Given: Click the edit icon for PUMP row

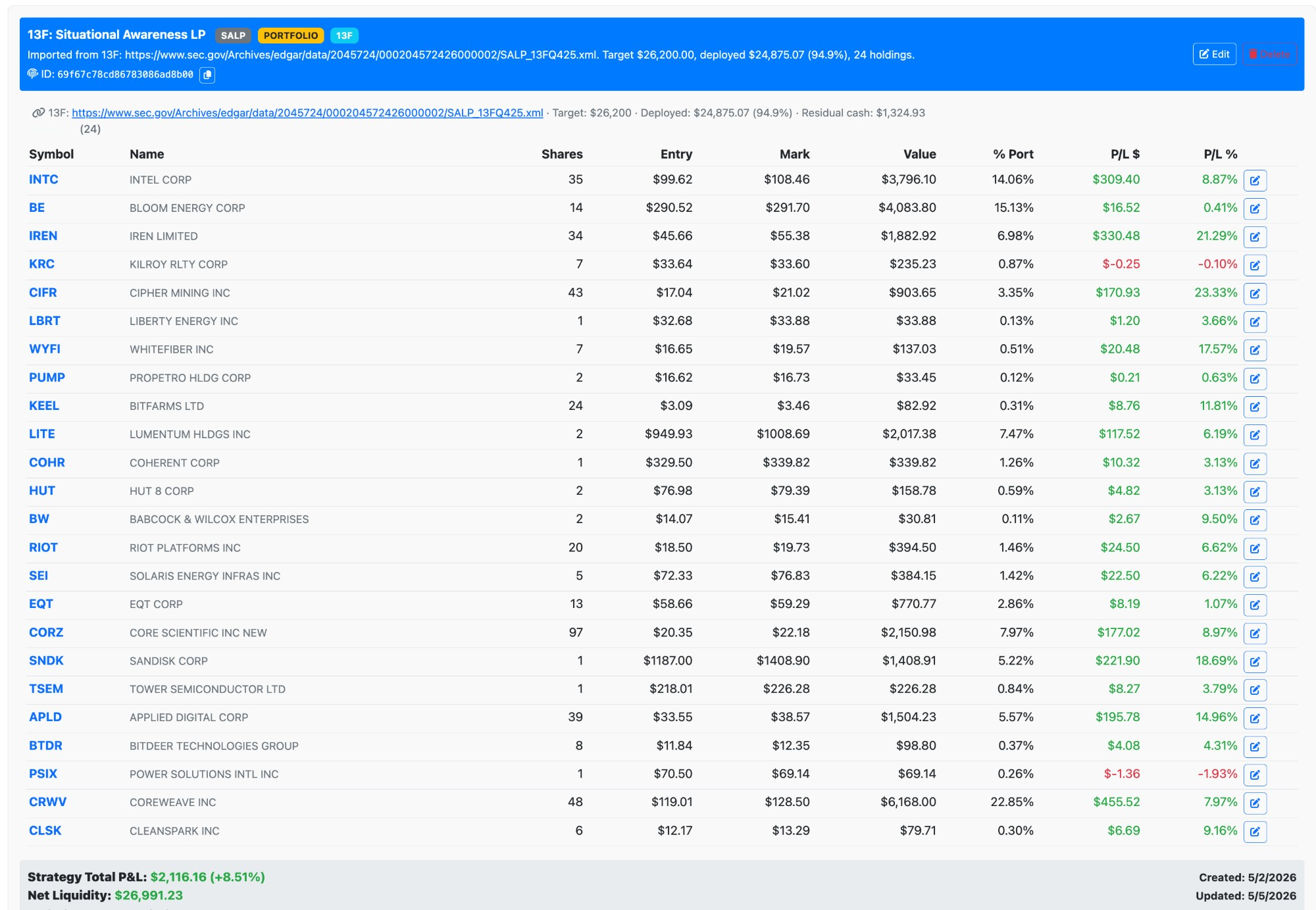Looking at the screenshot, I should (1255, 378).
